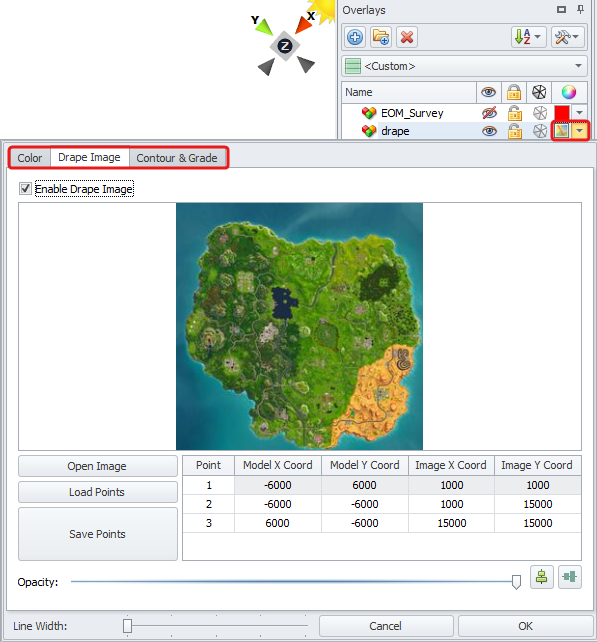Show the hidden EOM_Survey overlay
The height and width of the screenshot is (642, 597).
point(489,113)
